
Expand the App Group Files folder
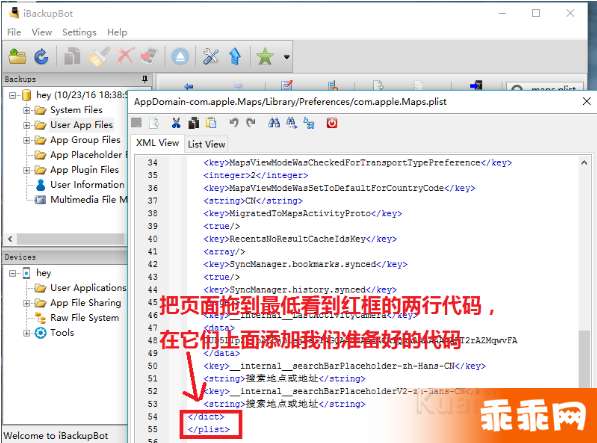pyautogui.click(x=26, y=140)
